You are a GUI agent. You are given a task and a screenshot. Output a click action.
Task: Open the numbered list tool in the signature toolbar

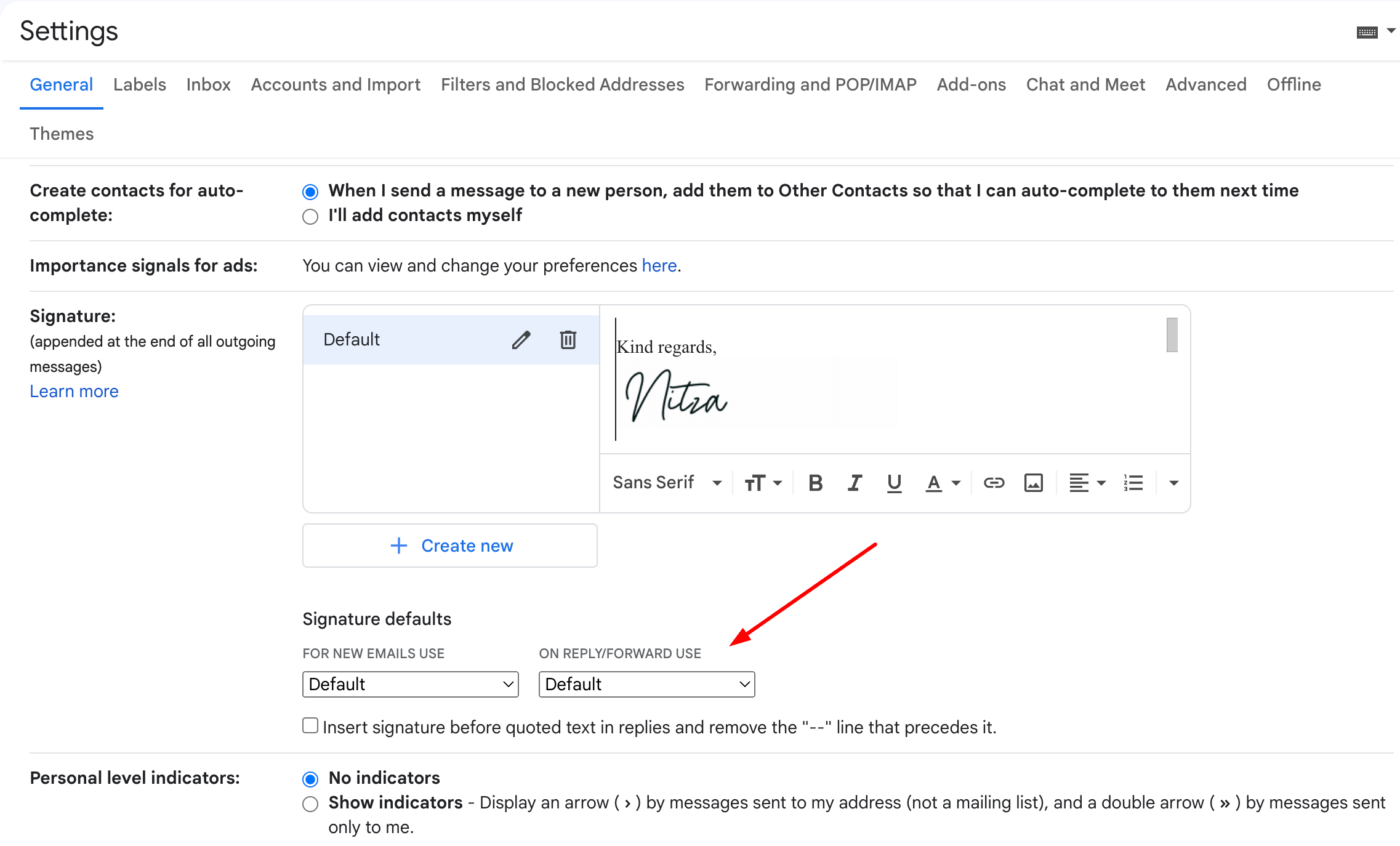click(1133, 483)
